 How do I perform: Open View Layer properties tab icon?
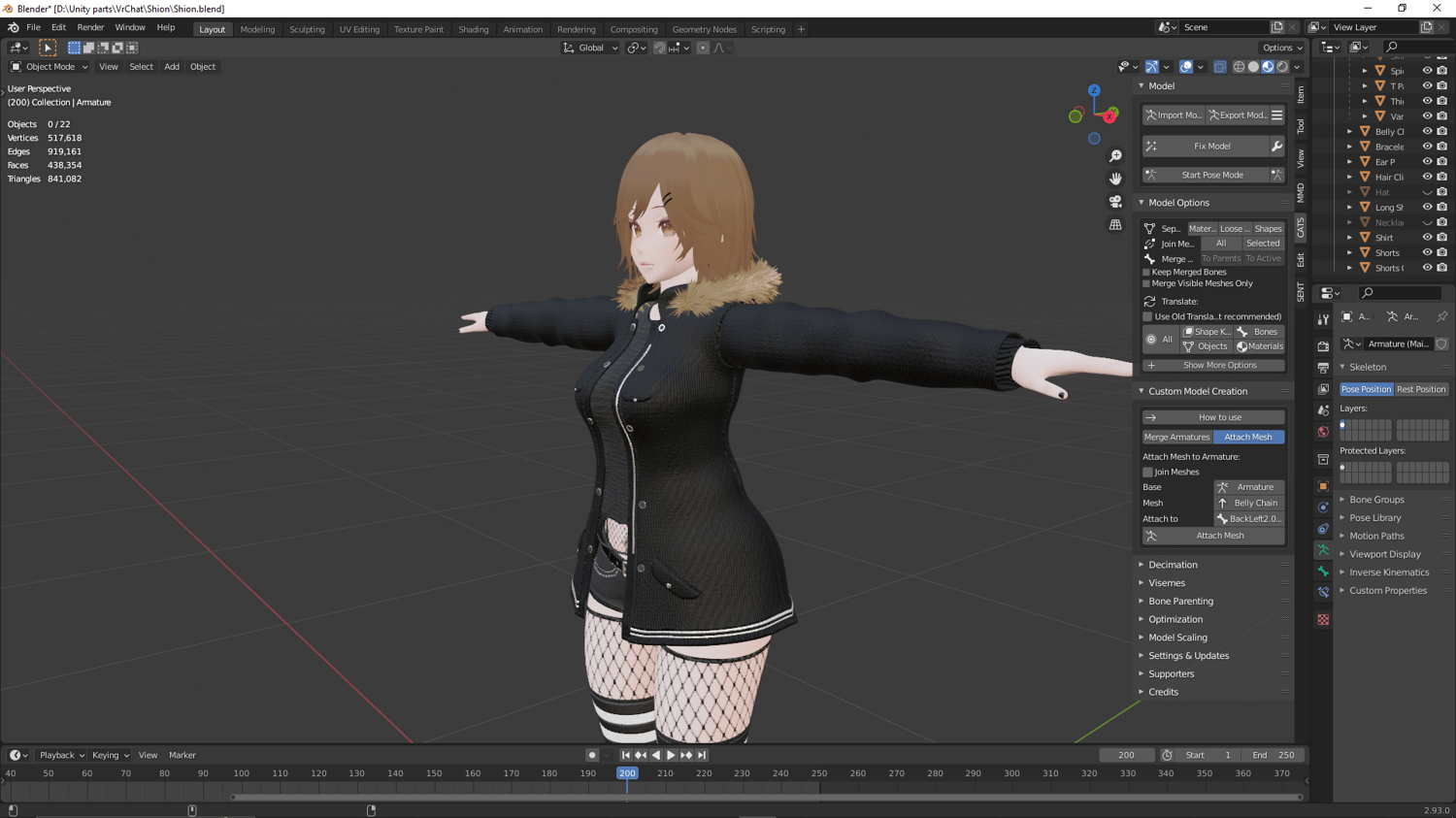point(1323,389)
